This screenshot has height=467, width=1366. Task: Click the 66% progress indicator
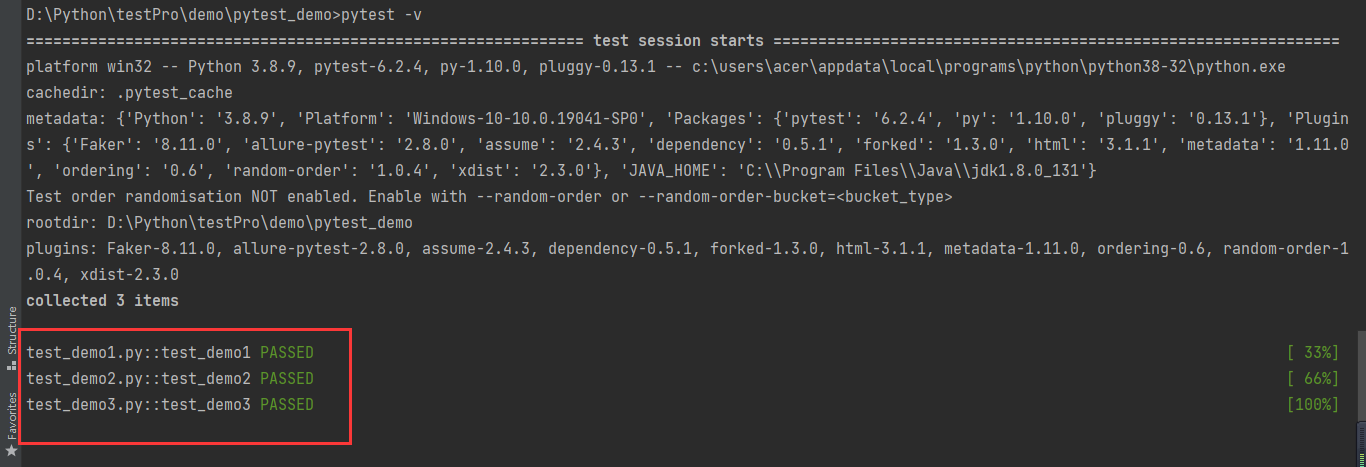1313,378
